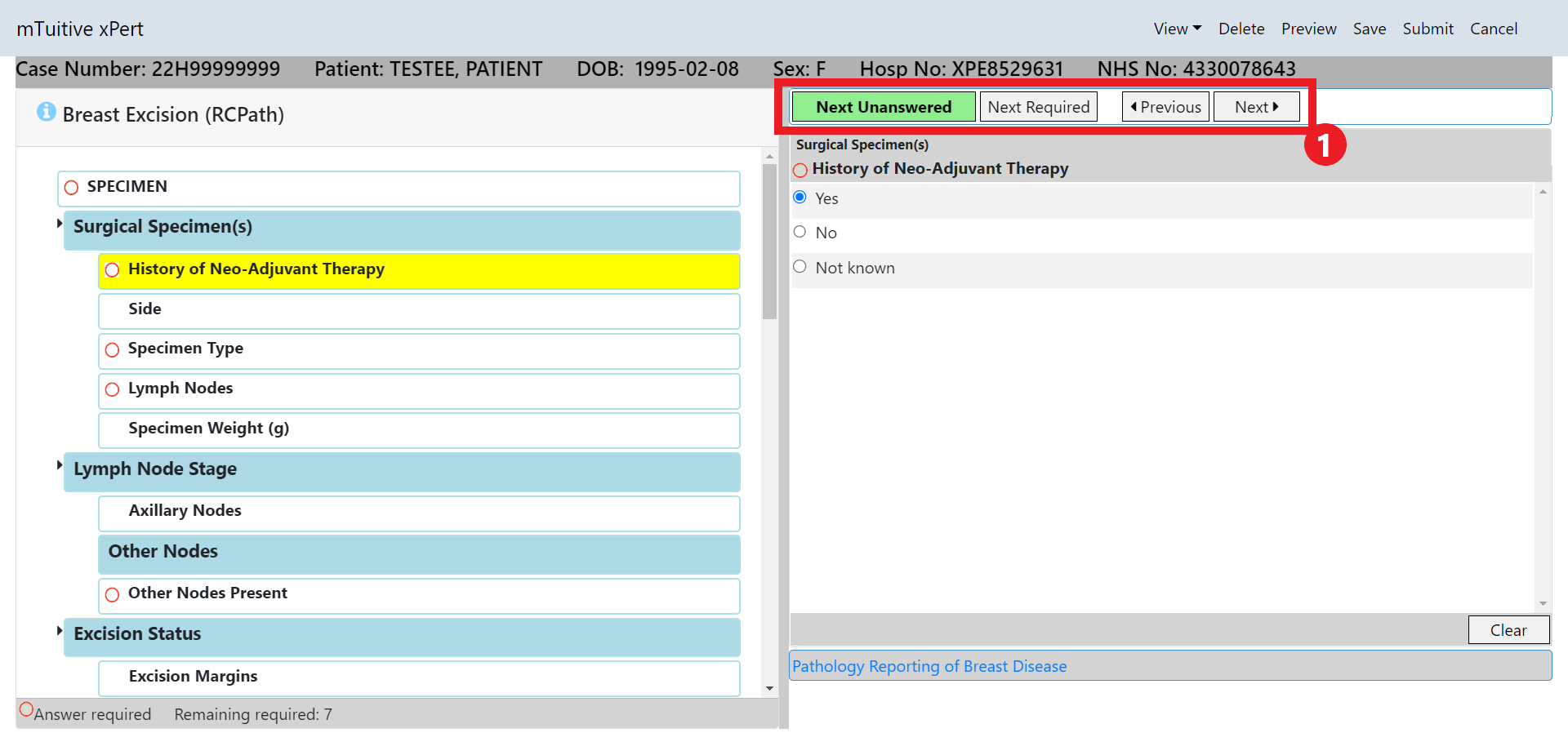
Task: Select the Side tree item
Action: point(419,311)
